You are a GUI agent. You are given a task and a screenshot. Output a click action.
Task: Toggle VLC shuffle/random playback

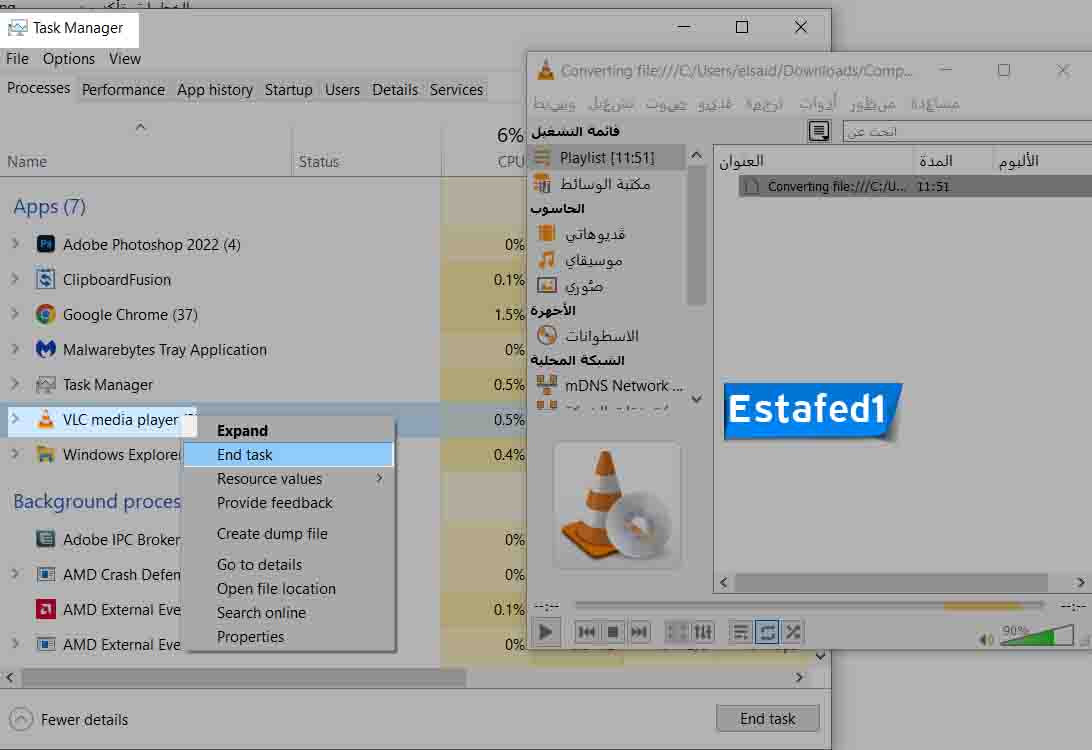[793, 632]
